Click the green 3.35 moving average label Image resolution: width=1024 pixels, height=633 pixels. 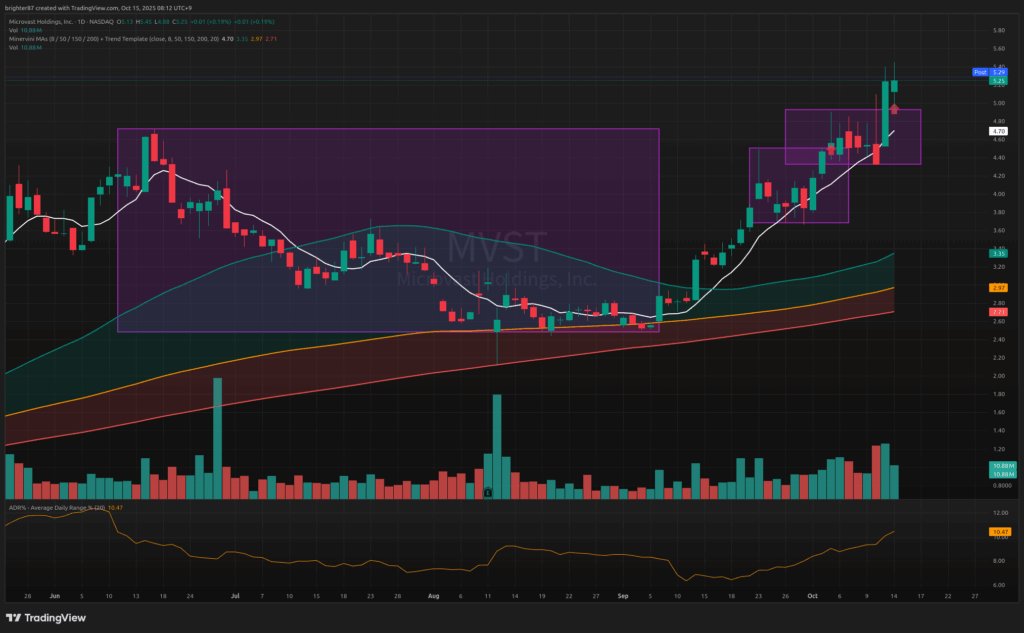pyautogui.click(x=997, y=254)
